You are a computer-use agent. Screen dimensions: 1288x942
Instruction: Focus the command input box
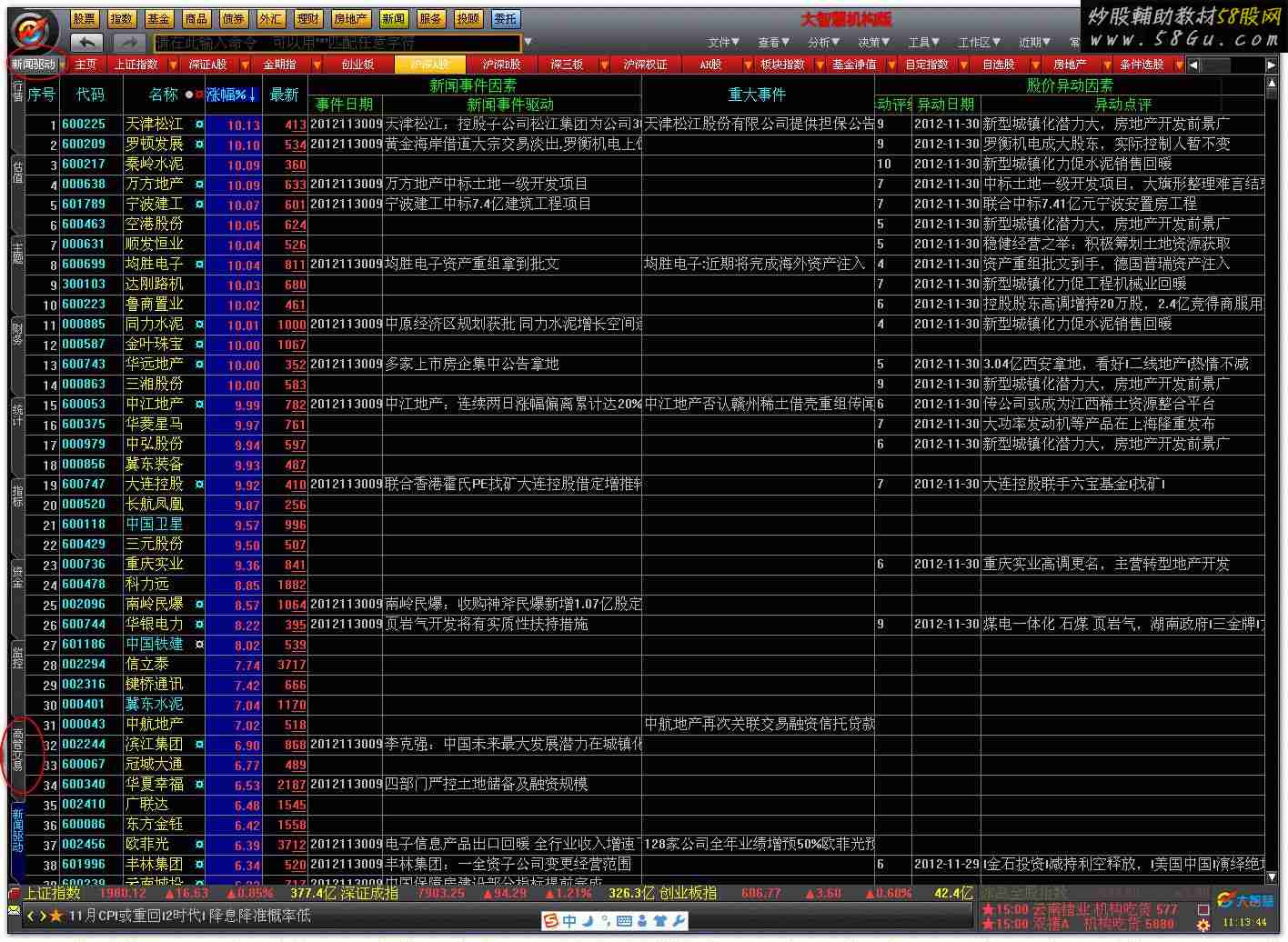pos(337,42)
